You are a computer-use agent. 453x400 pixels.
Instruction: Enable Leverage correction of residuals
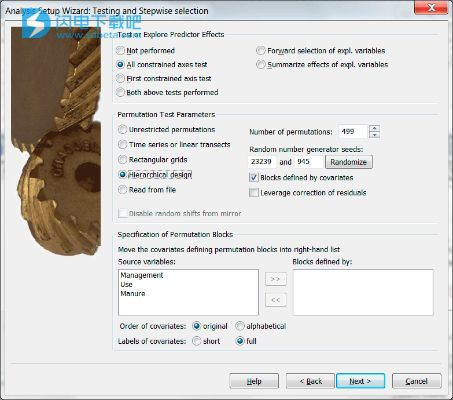click(x=254, y=192)
